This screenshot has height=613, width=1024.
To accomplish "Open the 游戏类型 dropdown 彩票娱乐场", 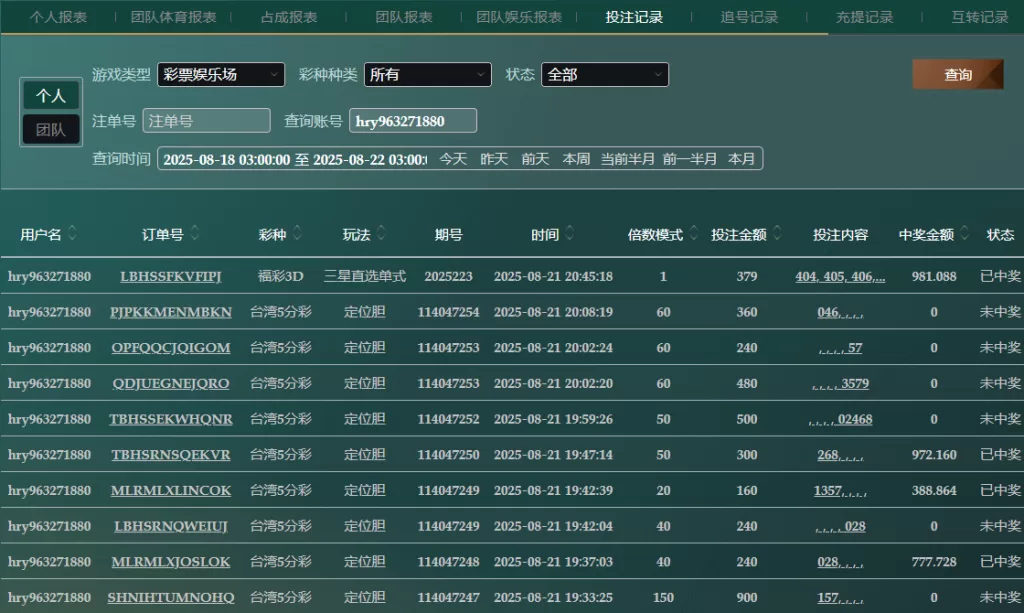I will [x=221, y=74].
